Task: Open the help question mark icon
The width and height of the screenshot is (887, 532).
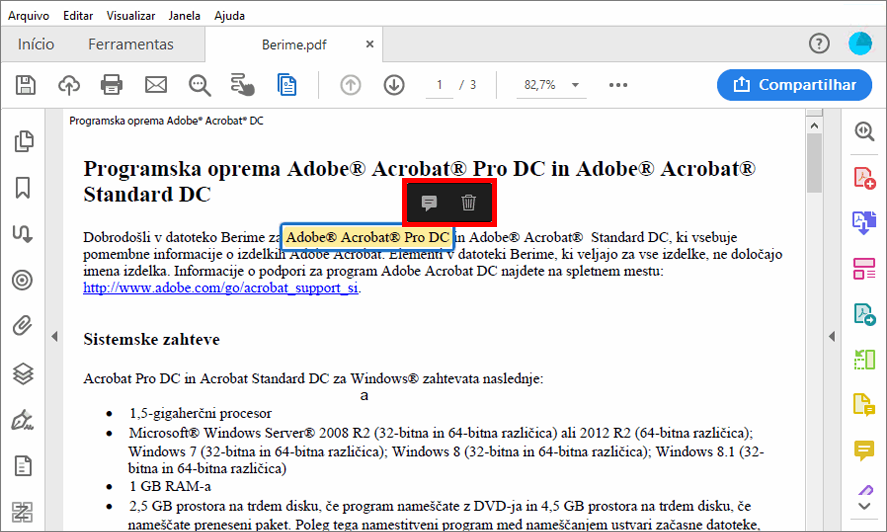Action: (x=819, y=44)
